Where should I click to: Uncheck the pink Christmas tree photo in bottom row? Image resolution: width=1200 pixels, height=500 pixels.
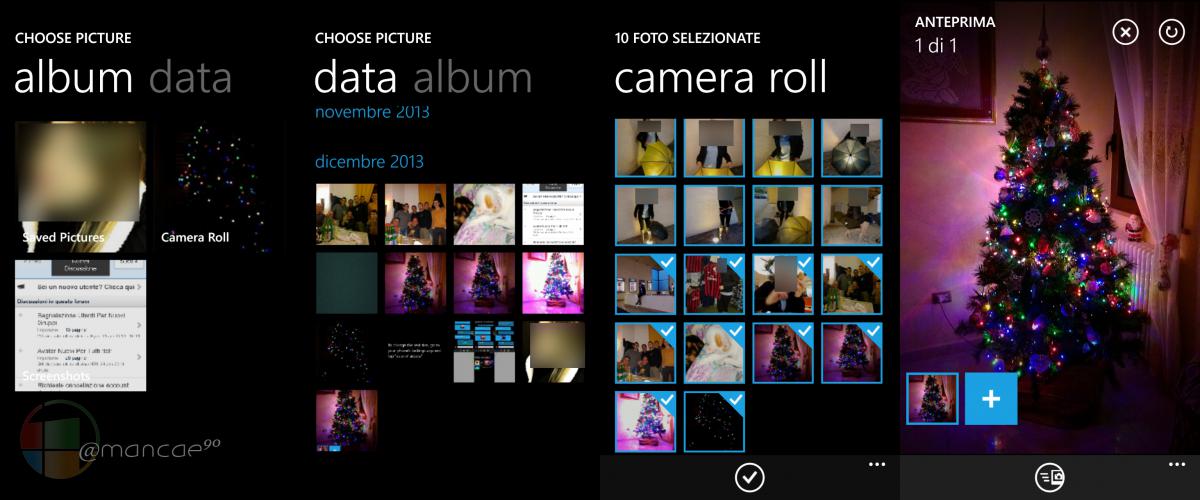[645, 421]
